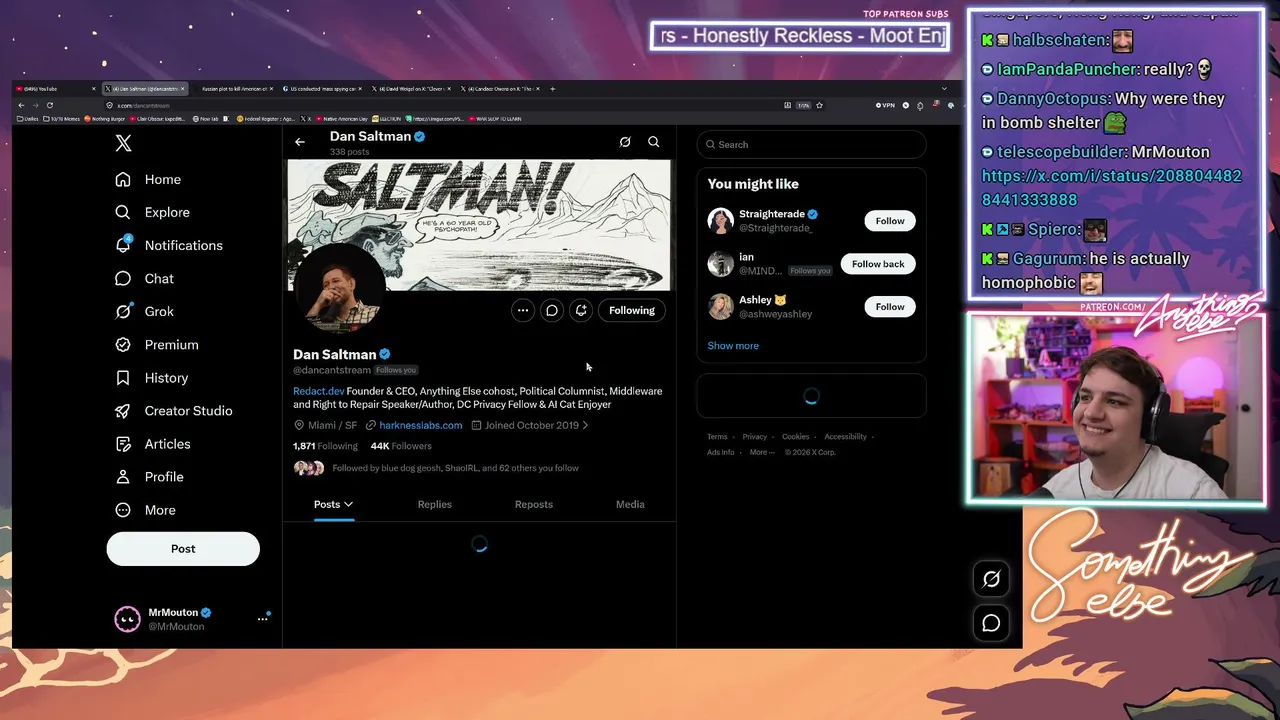The width and height of the screenshot is (1280, 720).
Task: Click the Grok icon in the profile header
Action: click(x=625, y=142)
